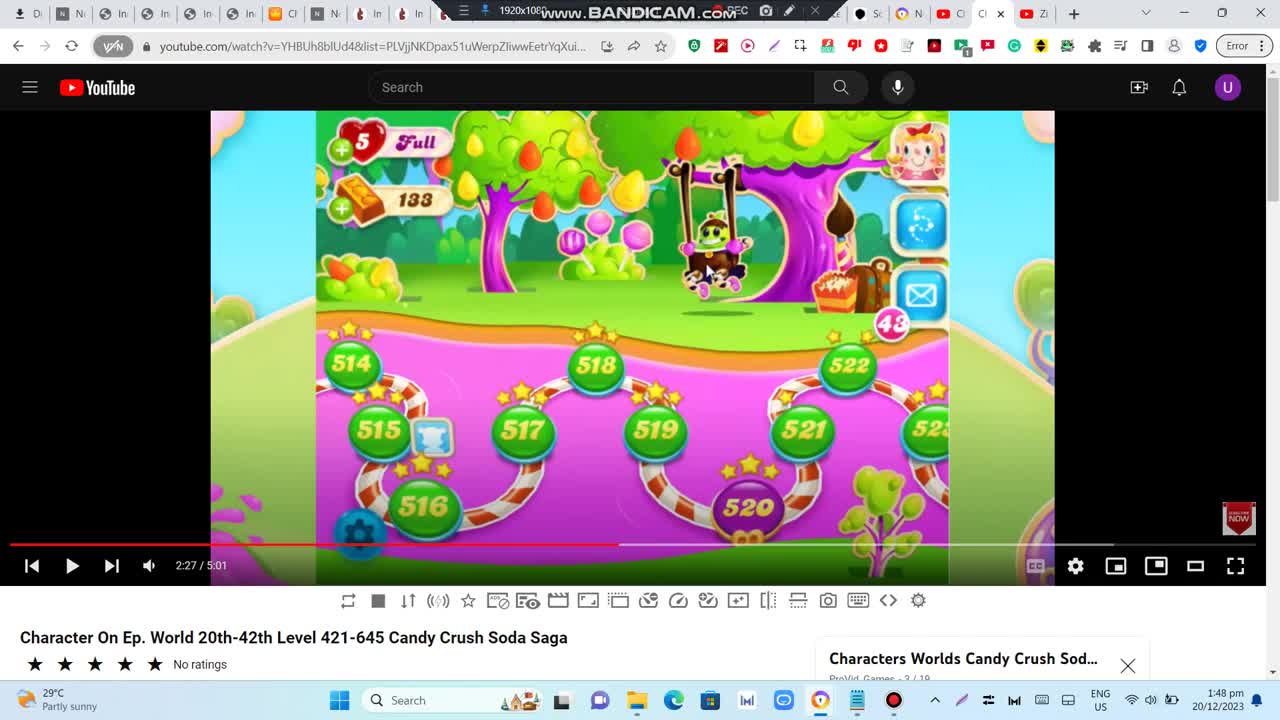Toggle the loop video icon below player
Viewport: 1280px width, 720px height.
click(348, 600)
